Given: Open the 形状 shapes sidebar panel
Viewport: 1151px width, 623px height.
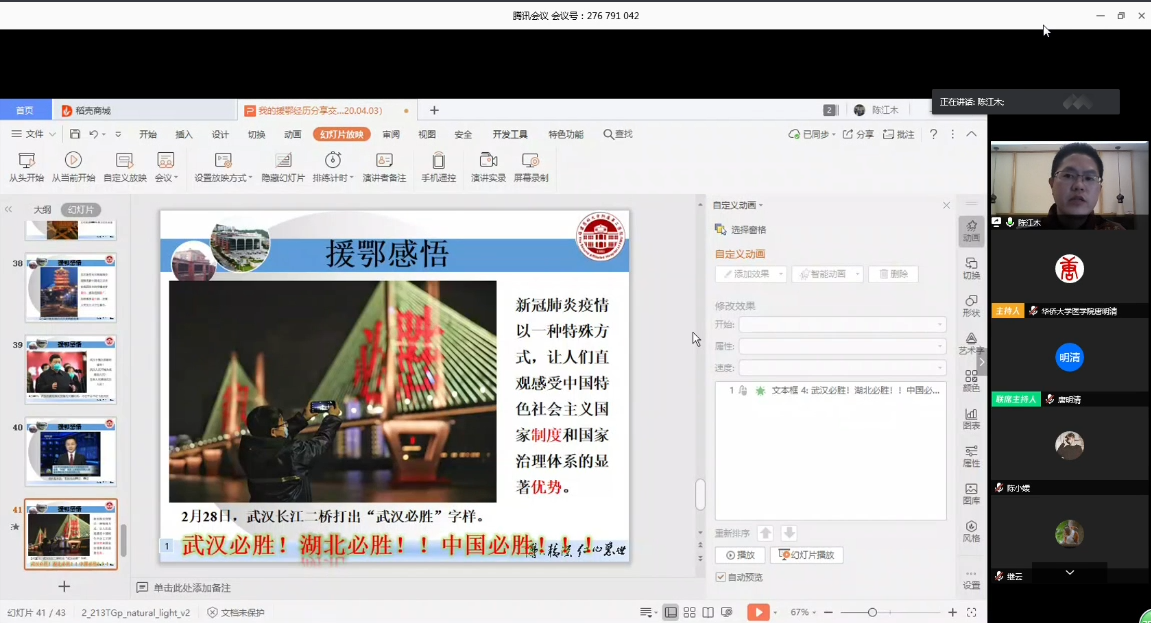Looking at the screenshot, I should click(971, 305).
